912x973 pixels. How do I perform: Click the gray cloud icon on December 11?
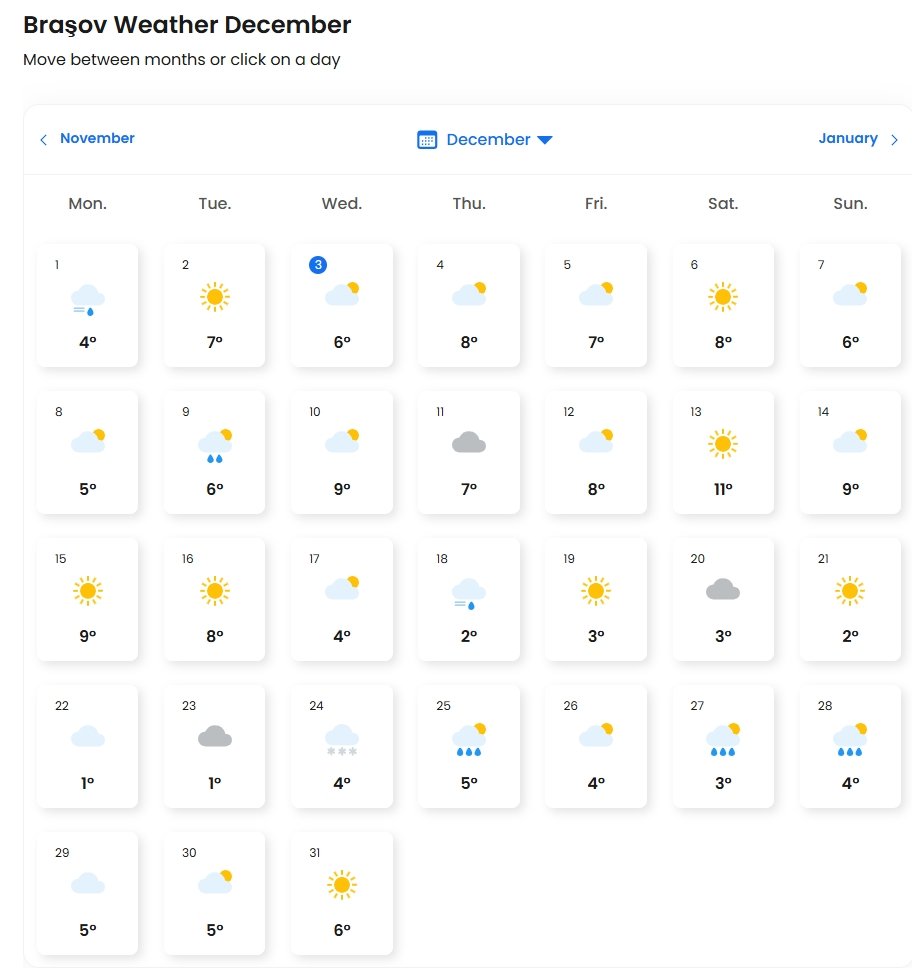click(x=469, y=443)
